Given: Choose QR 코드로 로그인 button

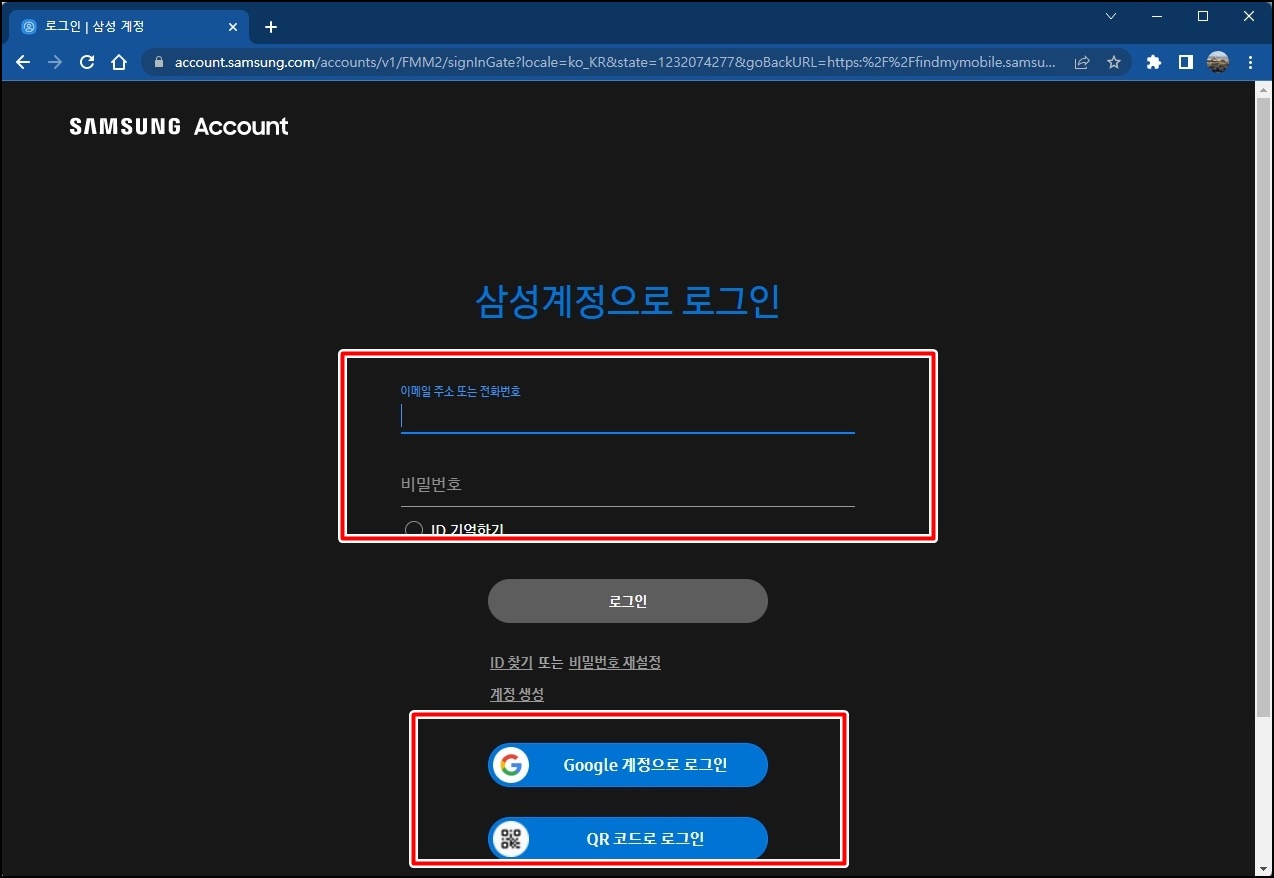Looking at the screenshot, I should pyautogui.click(x=627, y=838).
